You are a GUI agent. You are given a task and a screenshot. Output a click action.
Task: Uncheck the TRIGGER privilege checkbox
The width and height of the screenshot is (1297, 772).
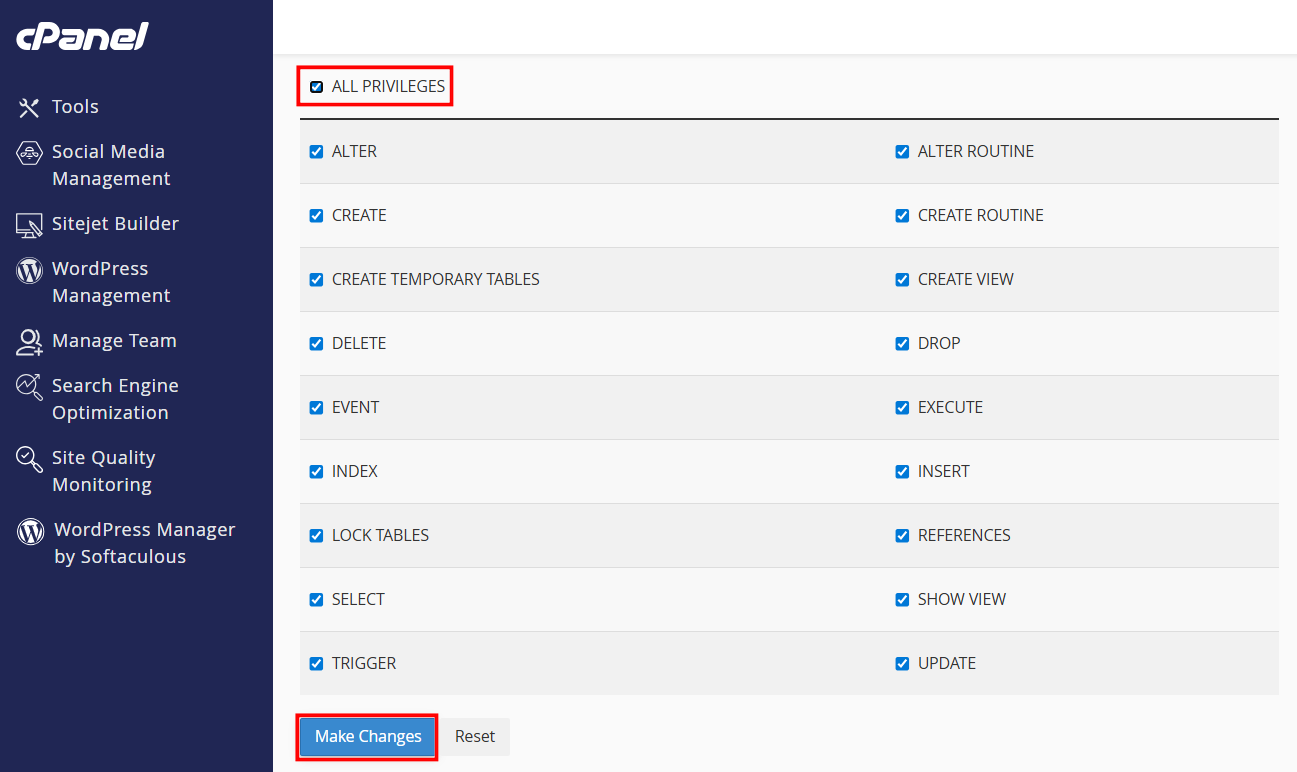click(x=316, y=664)
